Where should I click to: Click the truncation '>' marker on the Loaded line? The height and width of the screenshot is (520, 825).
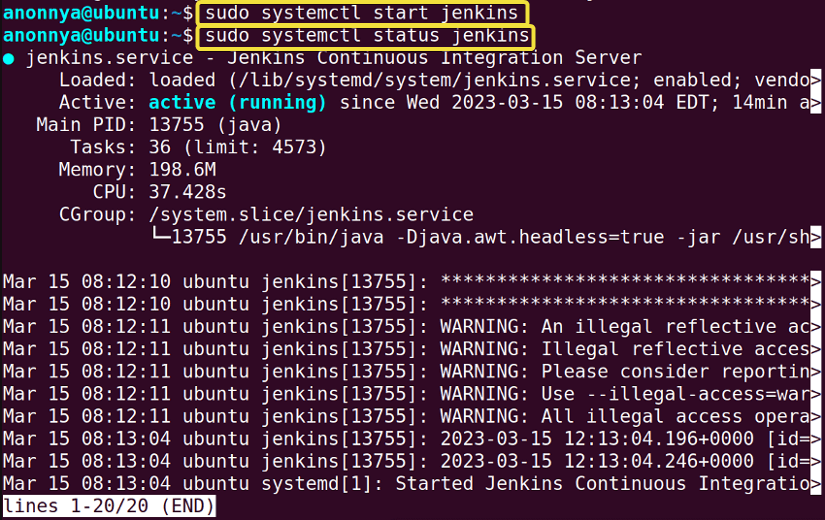point(816,80)
